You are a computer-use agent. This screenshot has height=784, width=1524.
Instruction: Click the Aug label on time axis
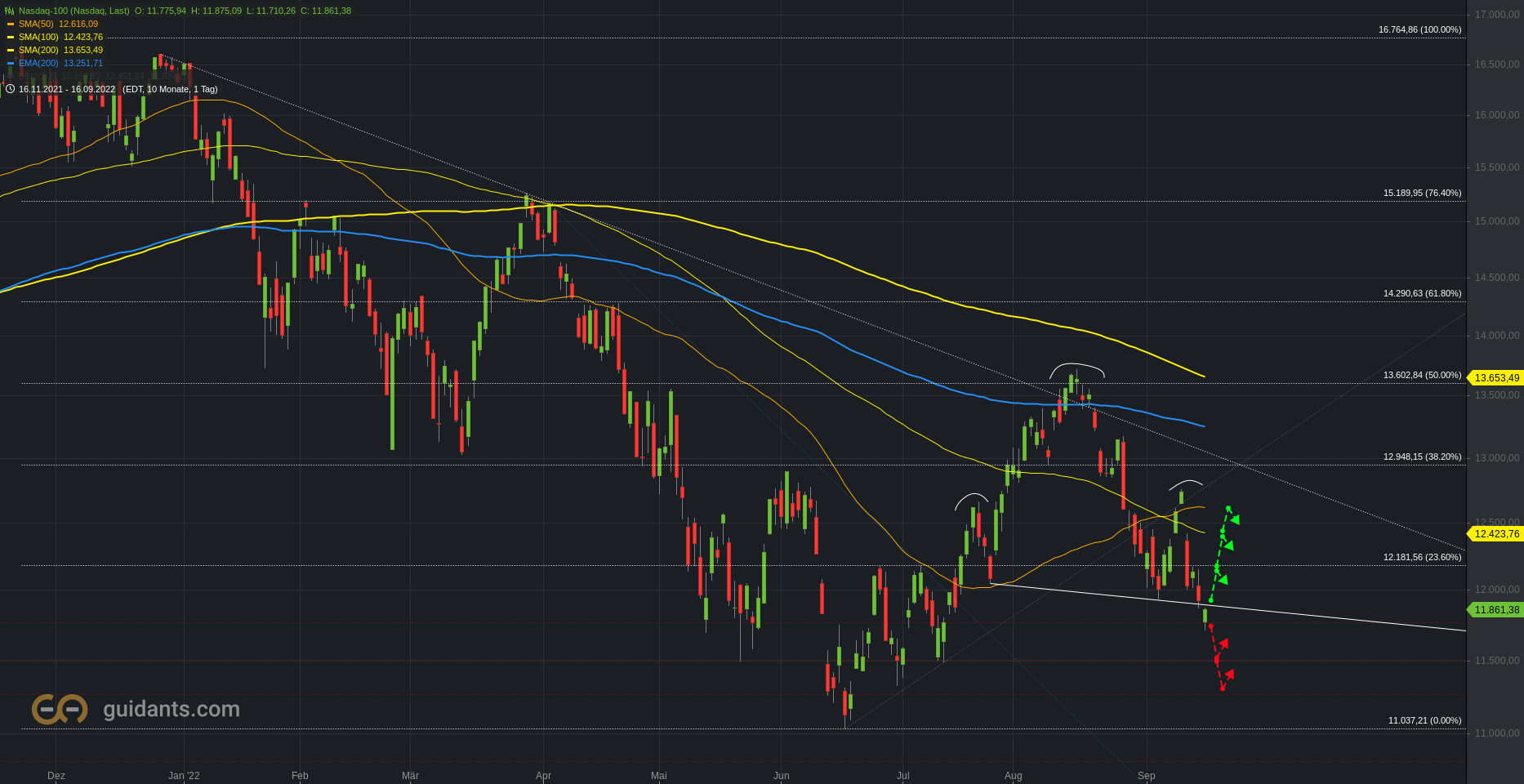(1013, 776)
